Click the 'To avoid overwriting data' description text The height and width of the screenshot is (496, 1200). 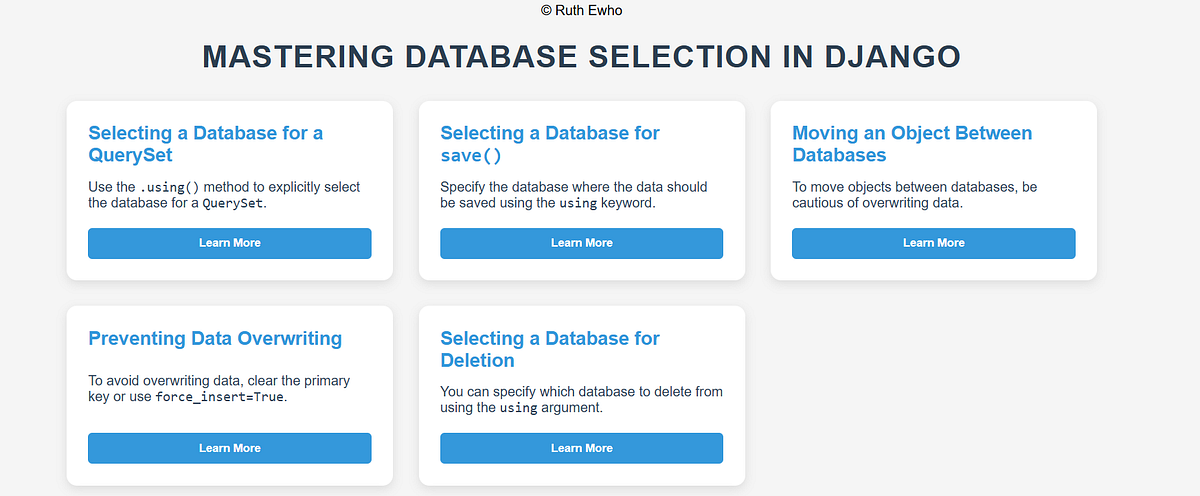(x=171, y=381)
